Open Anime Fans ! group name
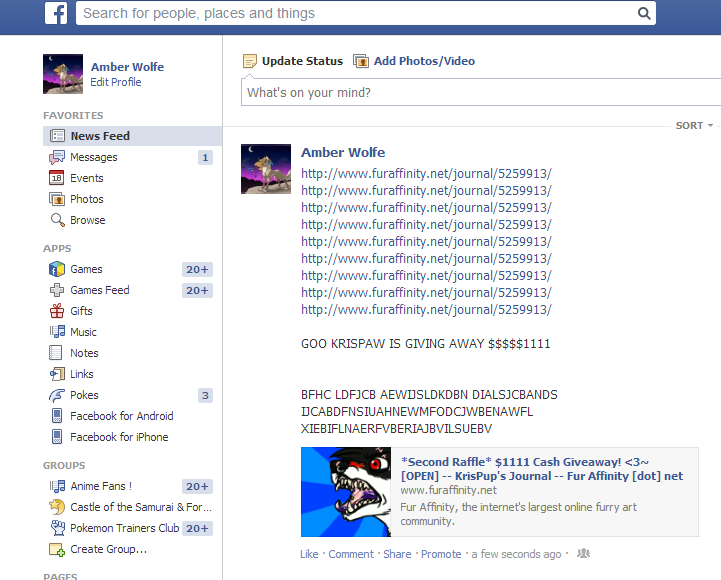 pyautogui.click(x=101, y=486)
